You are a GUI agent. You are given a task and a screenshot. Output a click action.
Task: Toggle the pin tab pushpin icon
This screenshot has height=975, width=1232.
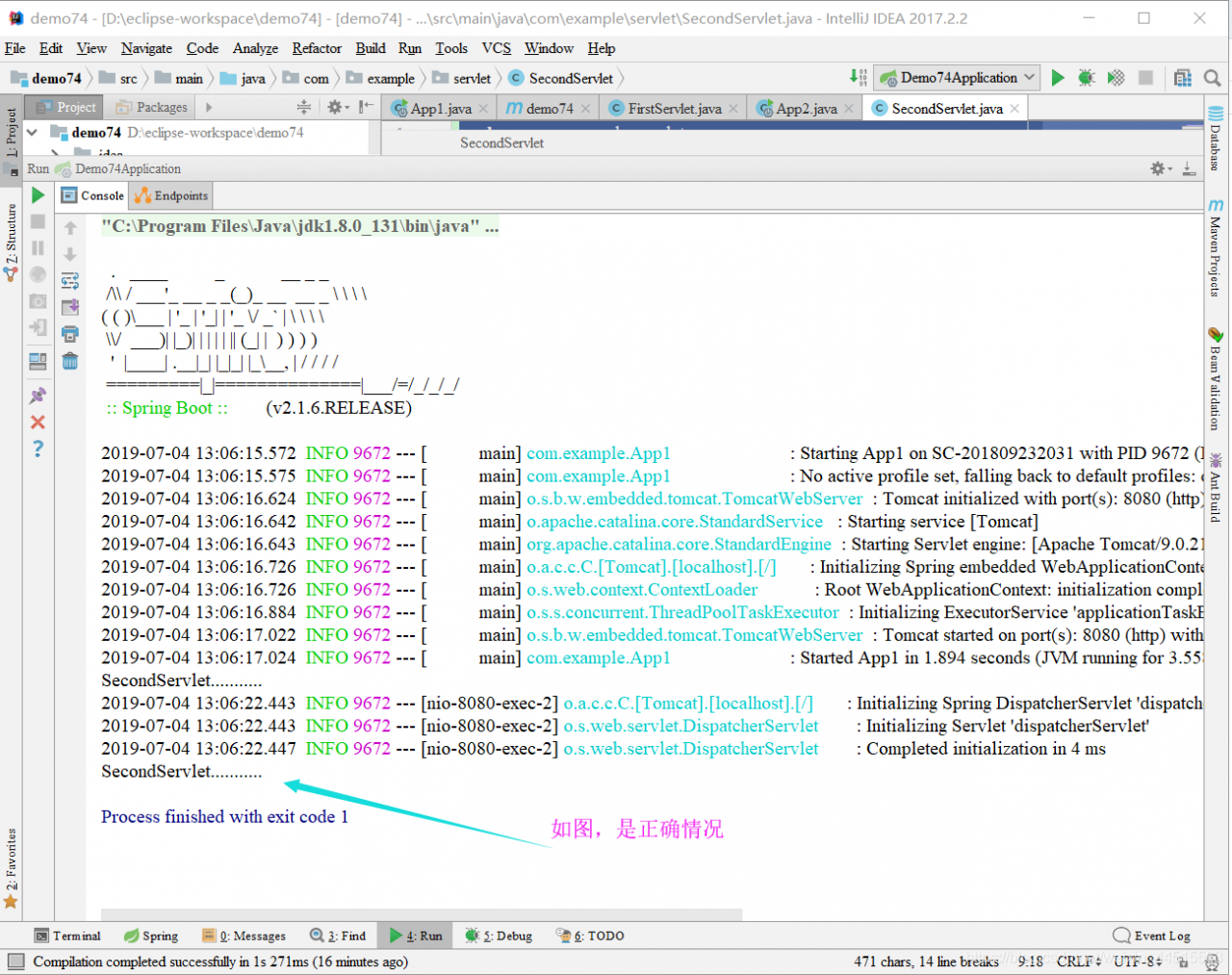click(38, 396)
